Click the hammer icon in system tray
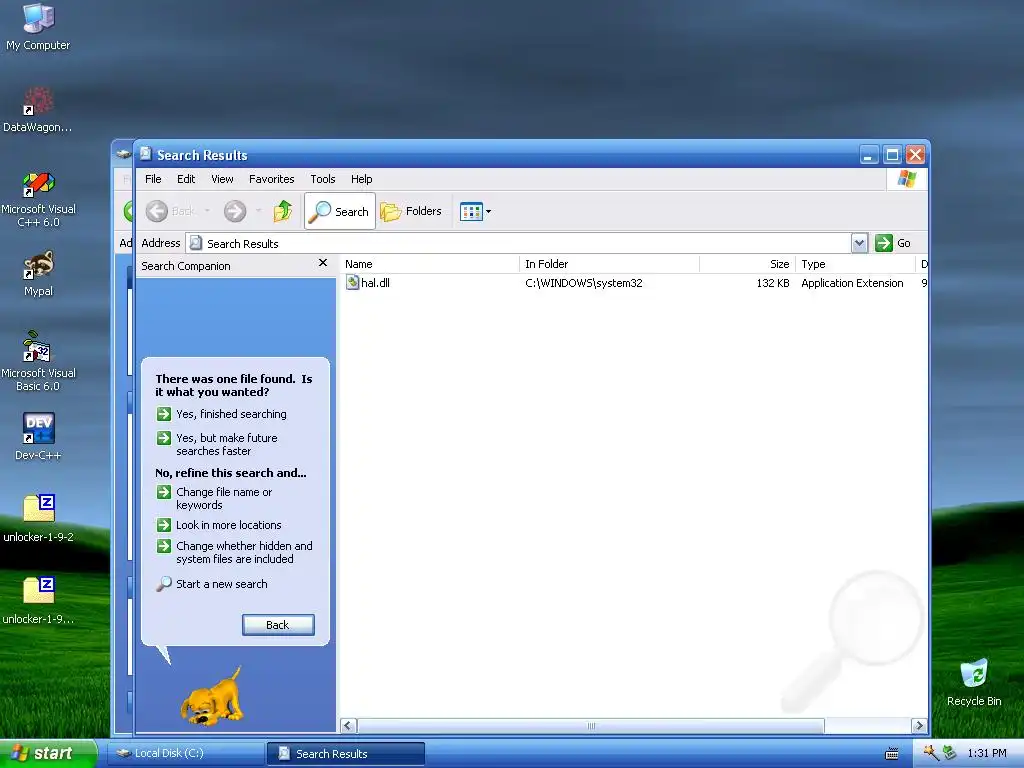 [931, 753]
